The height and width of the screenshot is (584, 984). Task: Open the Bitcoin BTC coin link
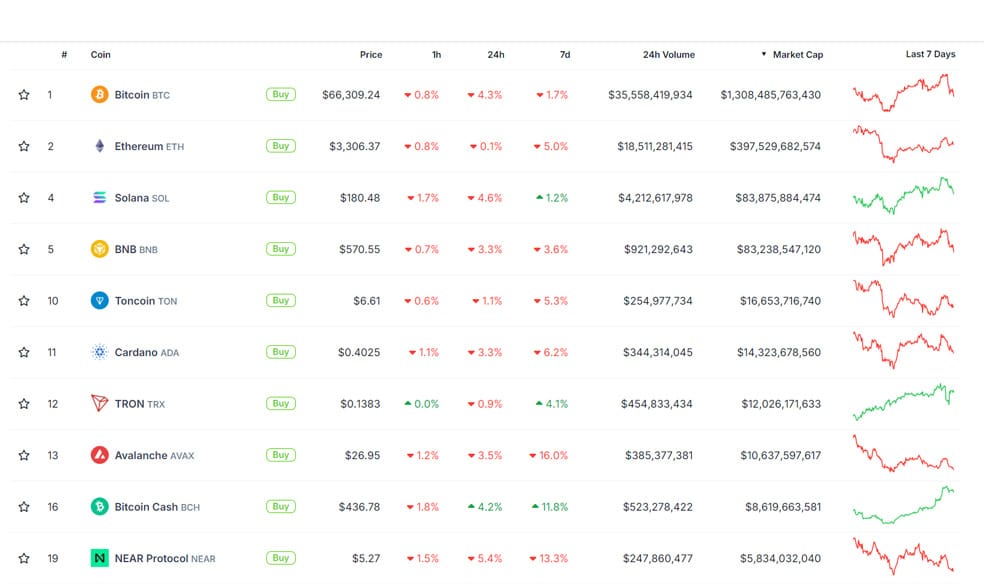tap(142, 95)
